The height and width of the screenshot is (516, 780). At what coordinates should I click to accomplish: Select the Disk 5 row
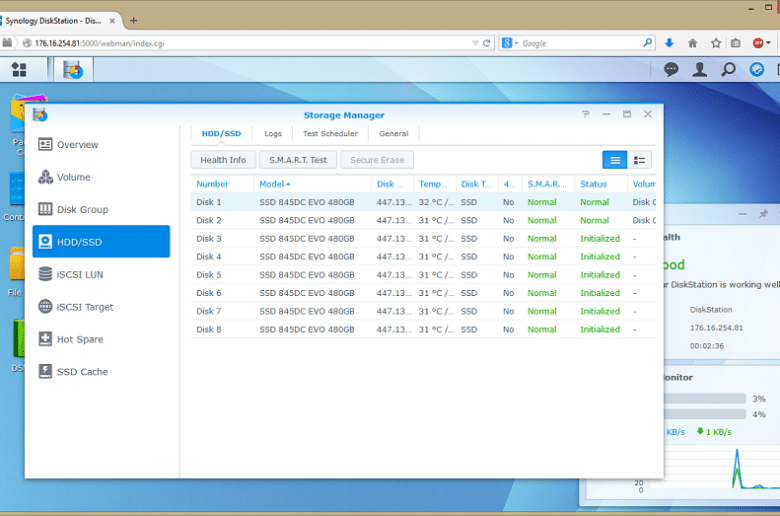(x=423, y=275)
